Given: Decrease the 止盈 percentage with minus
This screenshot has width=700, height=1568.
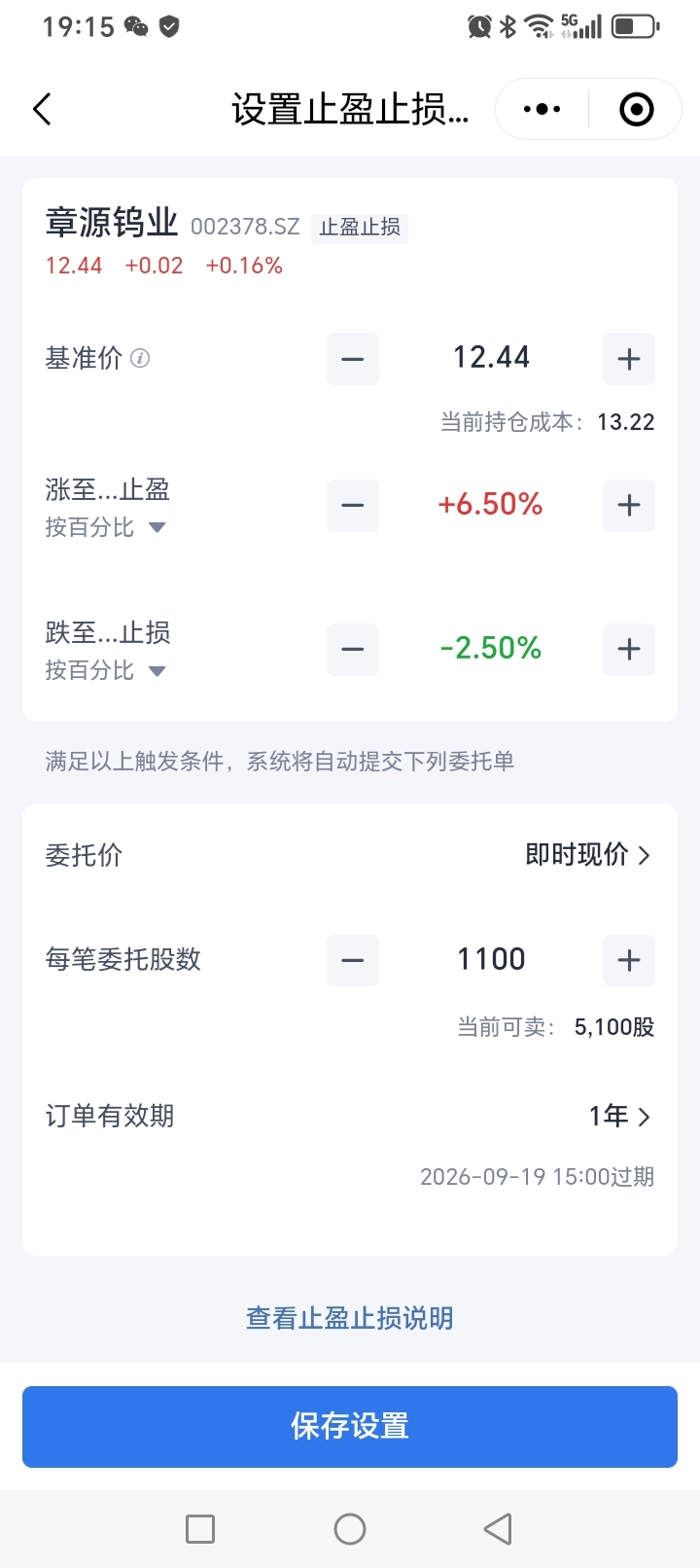Looking at the screenshot, I should tap(353, 505).
